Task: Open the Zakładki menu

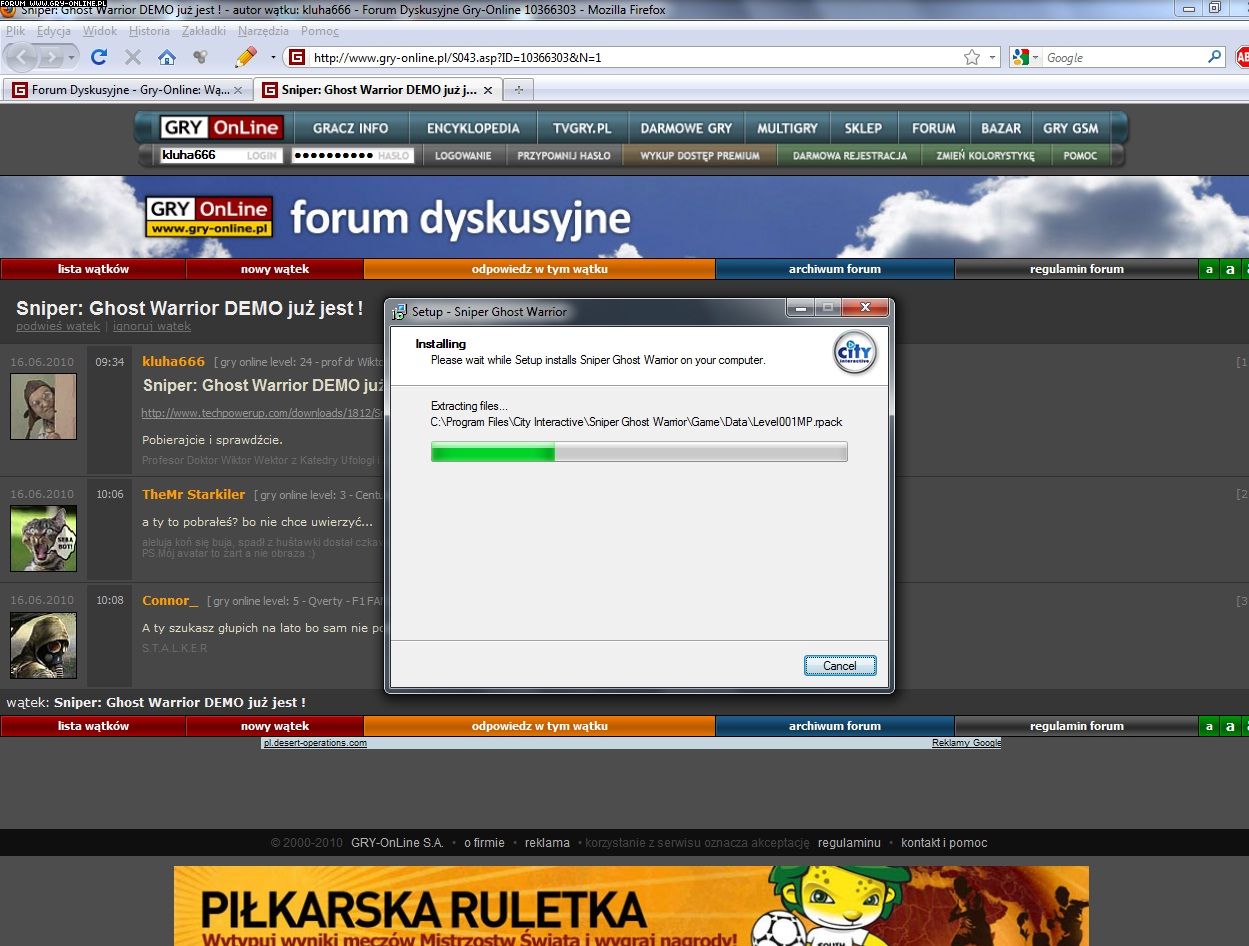Action: point(203,31)
